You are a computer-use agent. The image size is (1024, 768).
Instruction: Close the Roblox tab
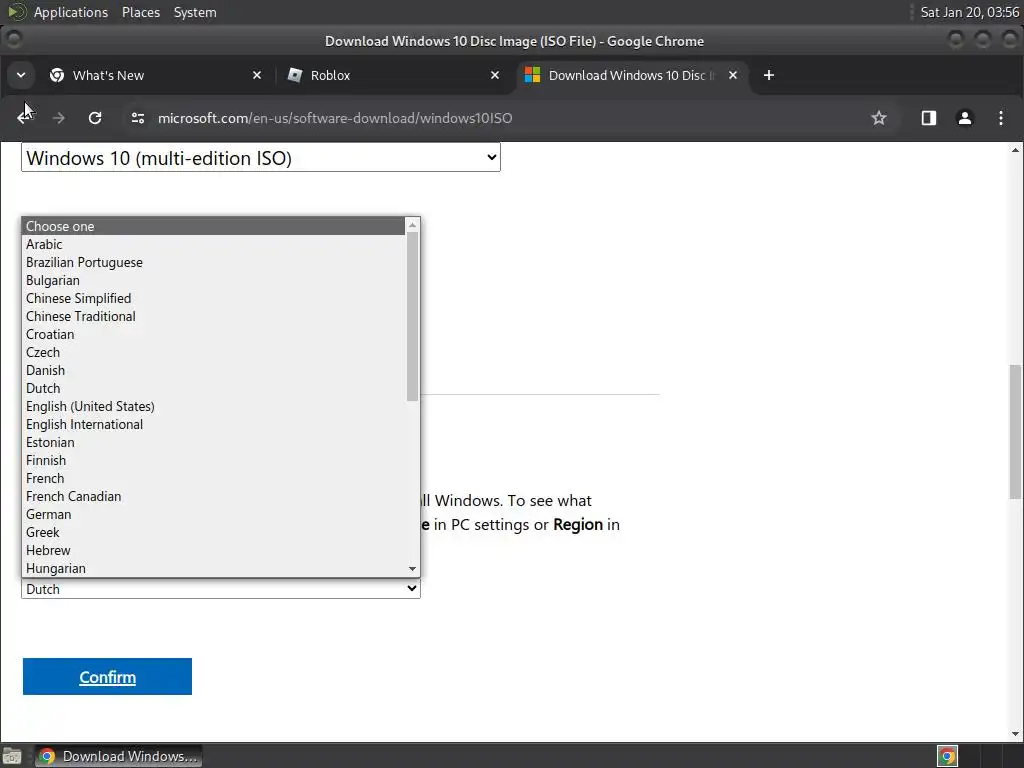coord(494,75)
